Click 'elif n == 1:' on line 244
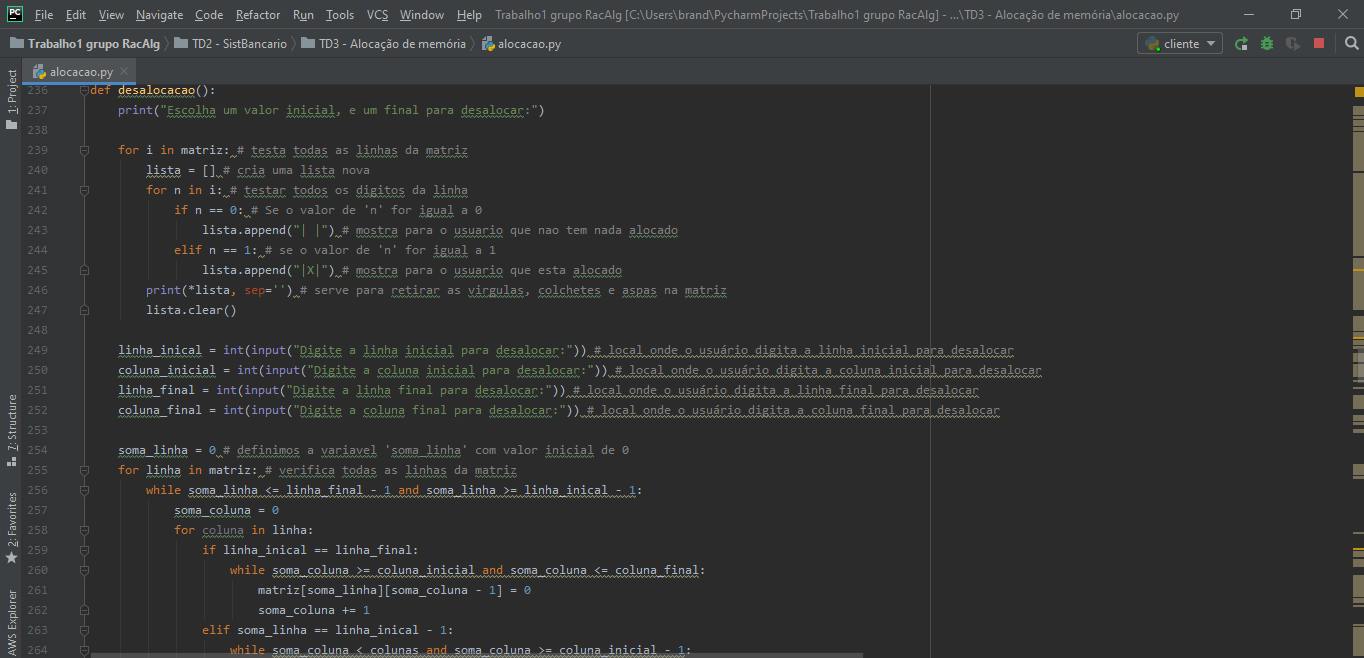Image resolution: width=1364 pixels, height=658 pixels. point(216,250)
